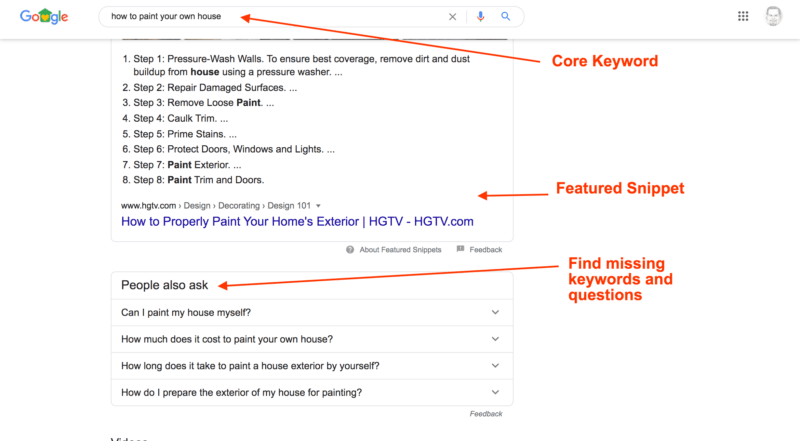
Task: Expand 'How do I prepare the exterior of my house for painting?'
Action: (x=312, y=392)
